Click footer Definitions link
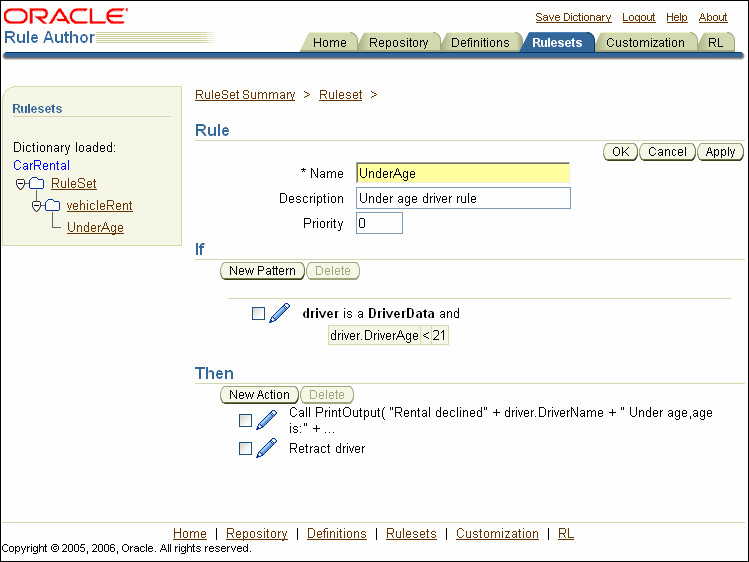The width and height of the screenshot is (749, 562). (x=337, y=533)
